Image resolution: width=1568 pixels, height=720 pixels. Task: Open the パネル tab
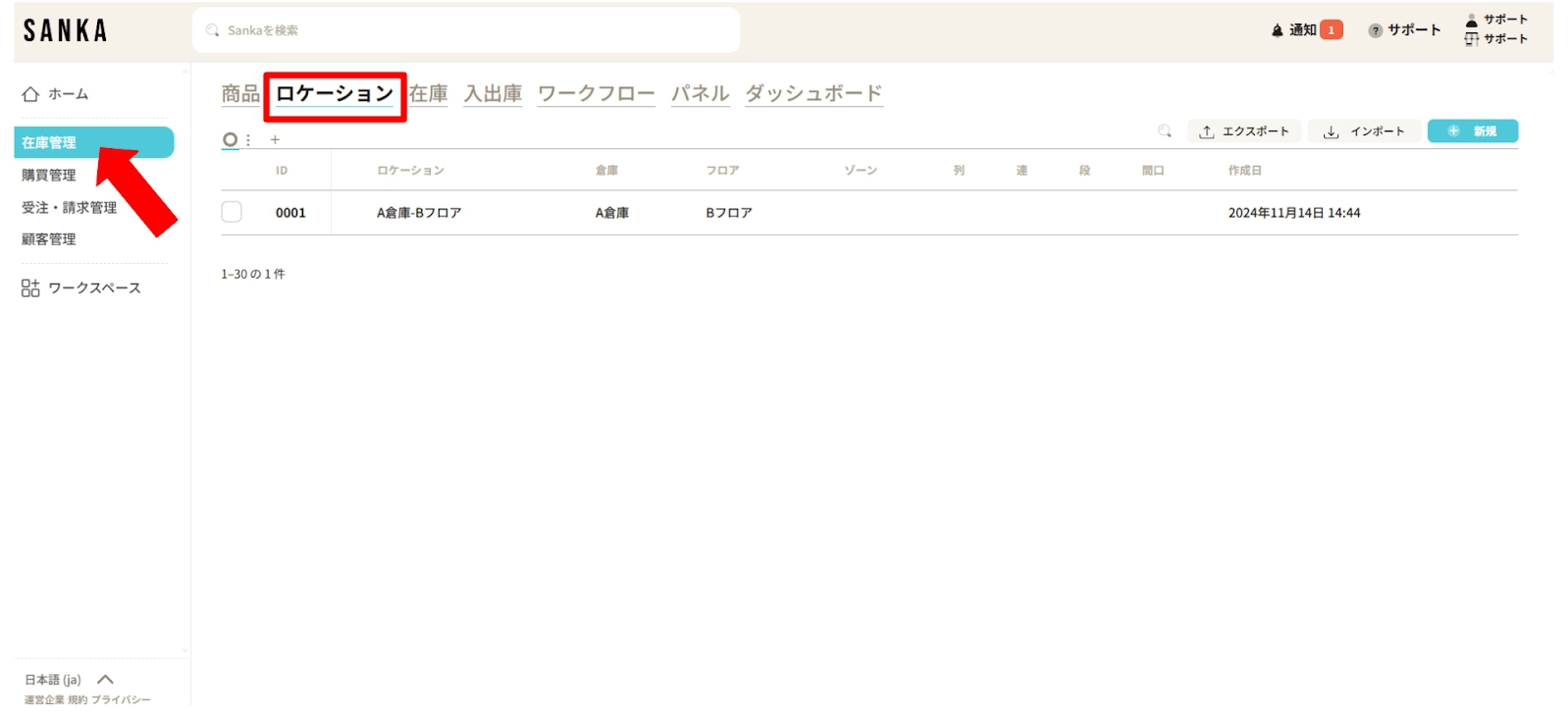(x=700, y=93)
